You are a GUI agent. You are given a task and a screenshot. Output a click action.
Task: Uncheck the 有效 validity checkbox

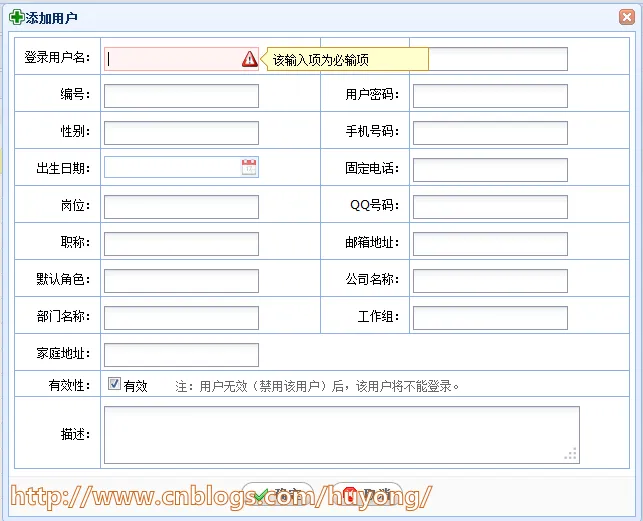pyautogui.click(x=114, y=384)
